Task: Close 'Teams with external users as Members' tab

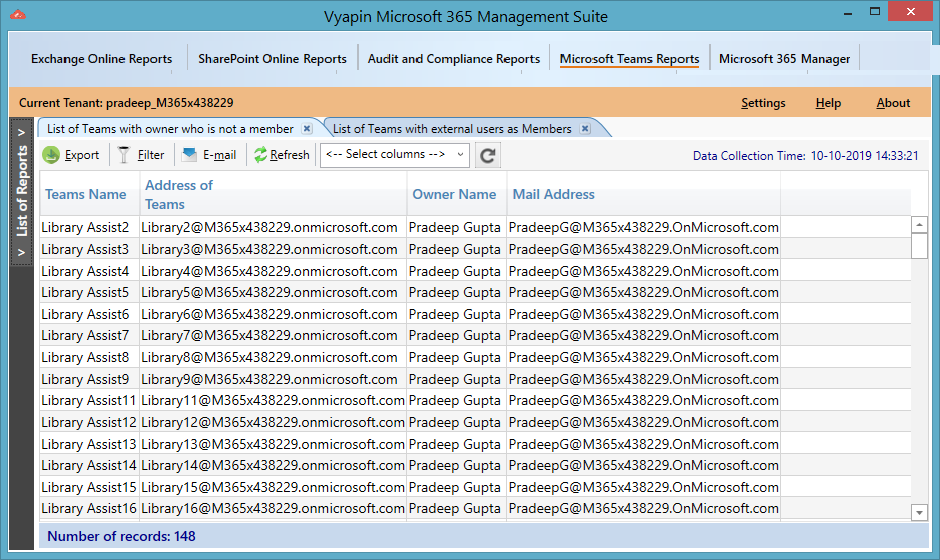Action: (x=585, y=128)
